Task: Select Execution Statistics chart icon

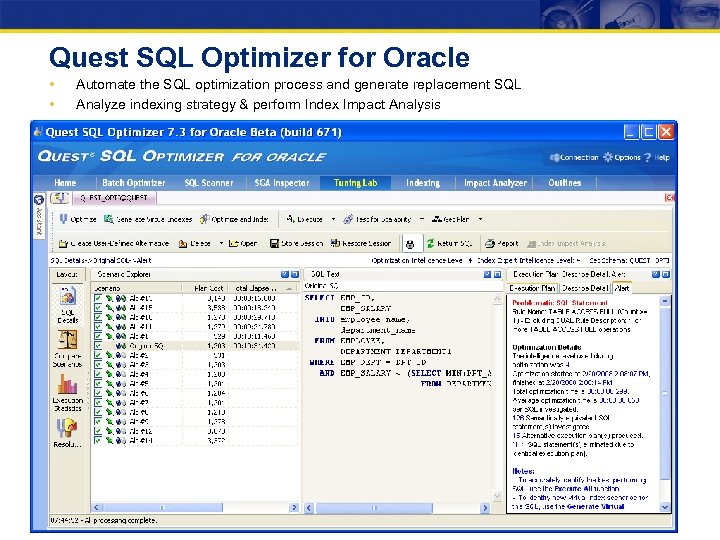Action: pos(68,384)
